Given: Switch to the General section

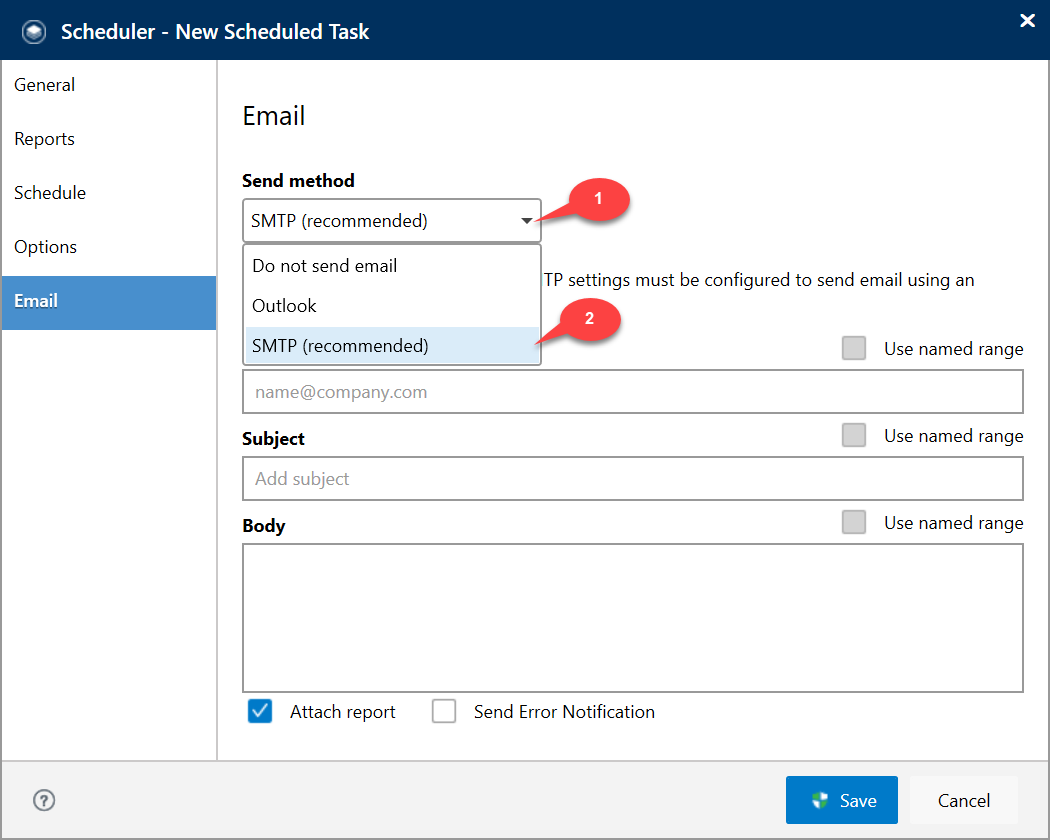Looking at the screenshot, I should click(x=44, y=85).
